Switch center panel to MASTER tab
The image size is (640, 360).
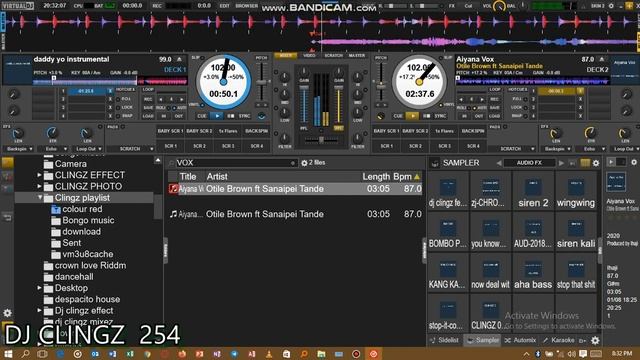pos(357,56)
